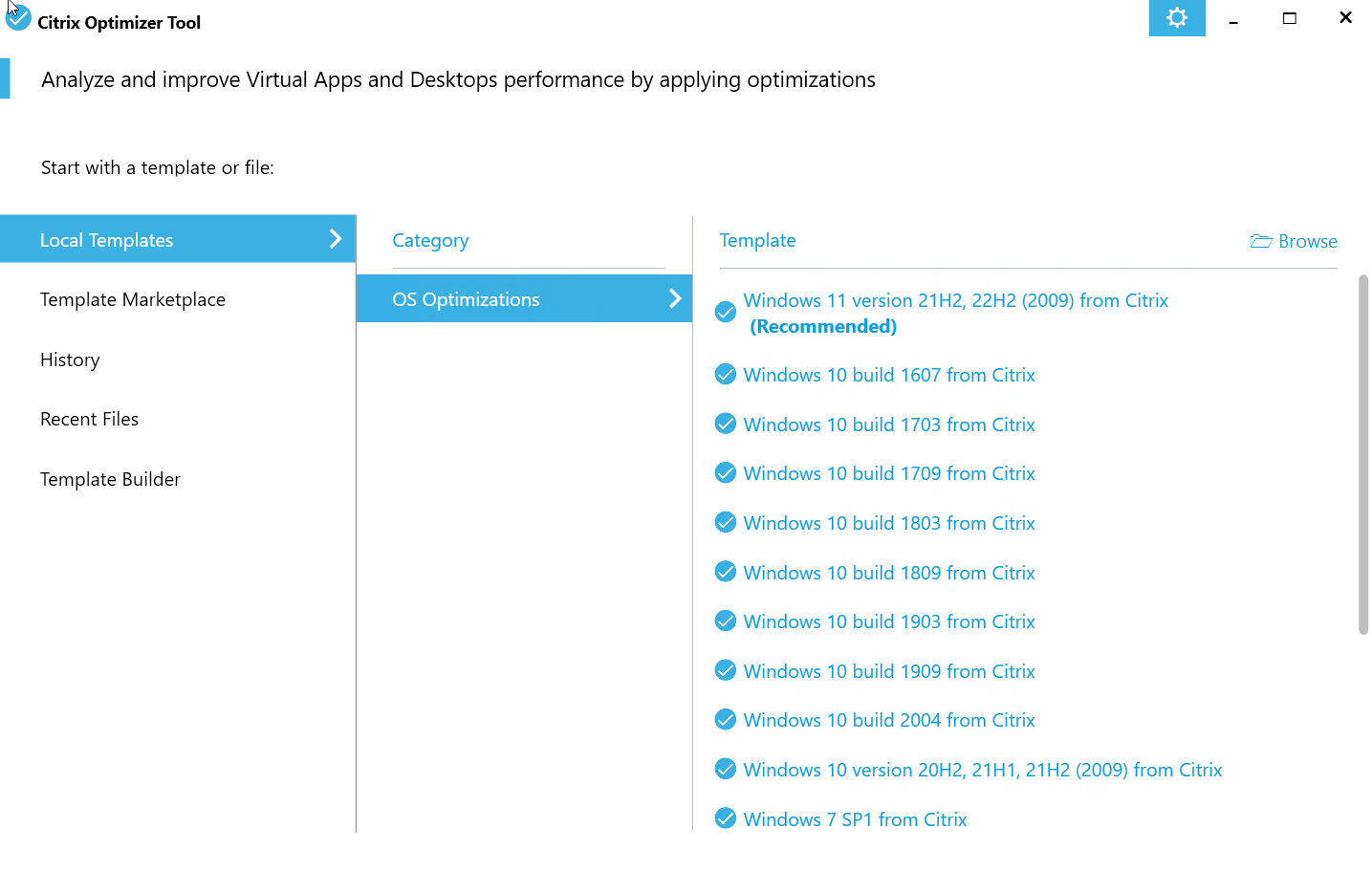1372x872 pixels.
Task: Expand the OS Optimizations chevron arrow
Action: pos(674,298)
